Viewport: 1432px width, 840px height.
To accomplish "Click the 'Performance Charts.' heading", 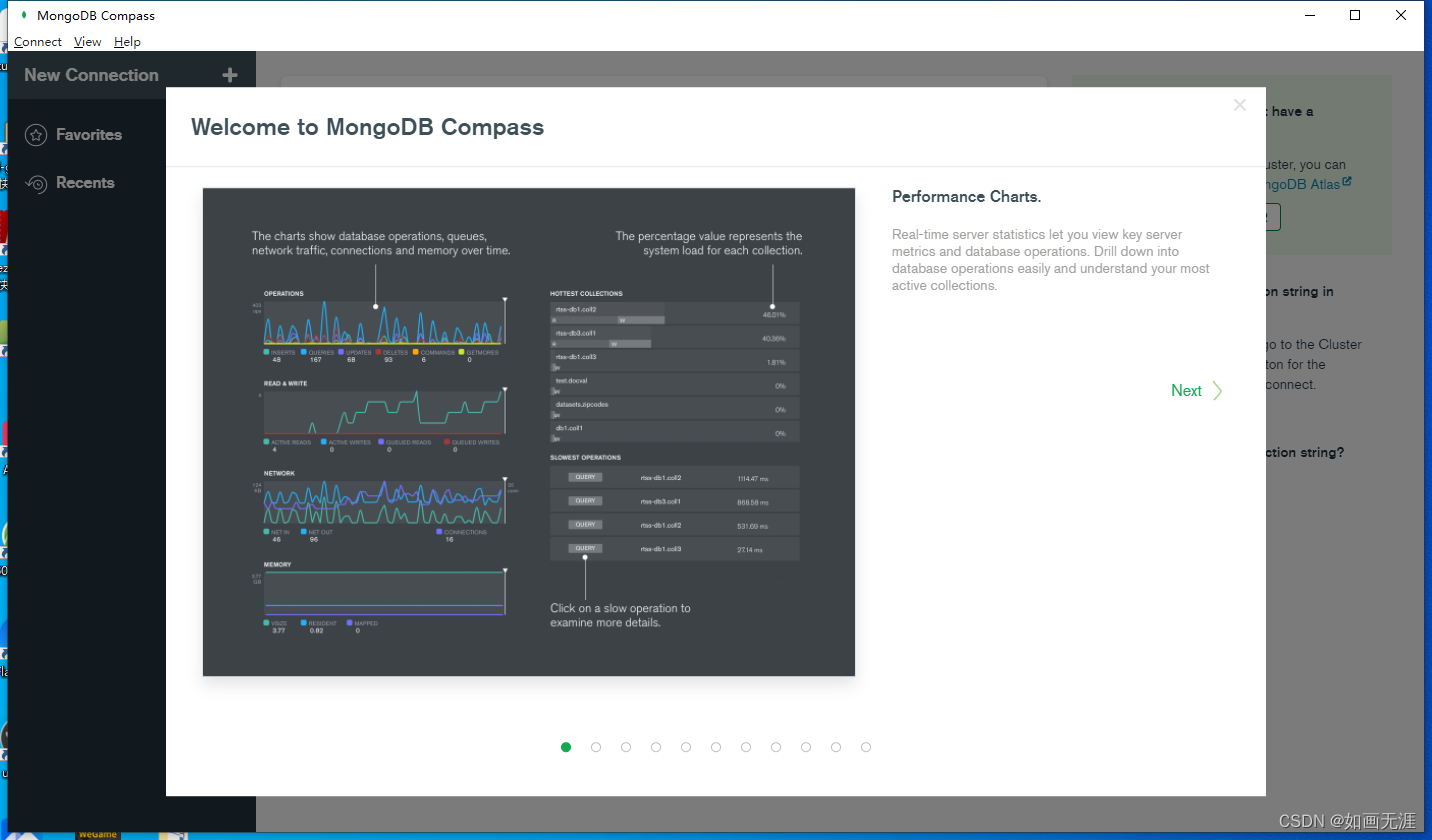I will click(x=967, y=197).
